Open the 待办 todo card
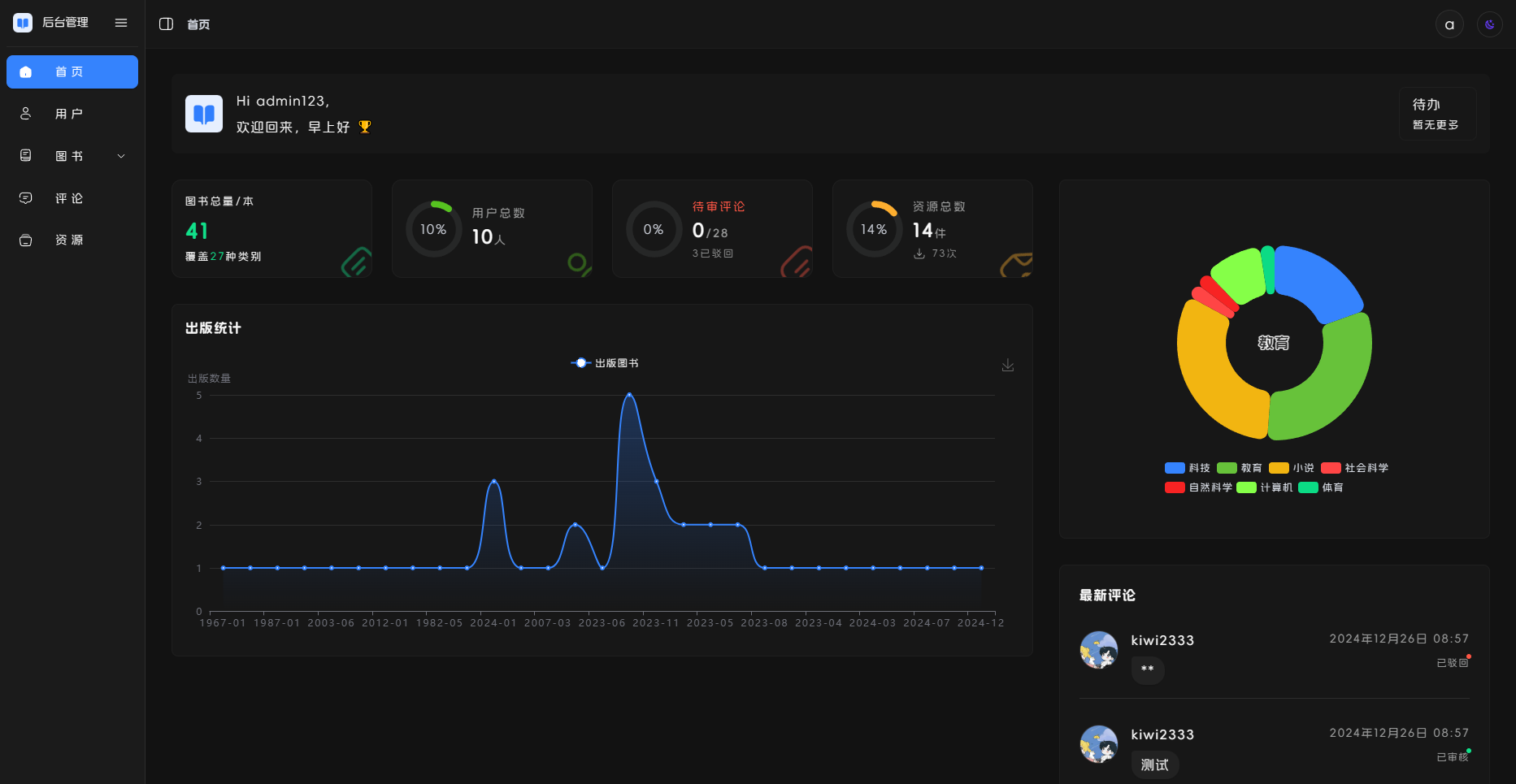 coord(1437,114)
